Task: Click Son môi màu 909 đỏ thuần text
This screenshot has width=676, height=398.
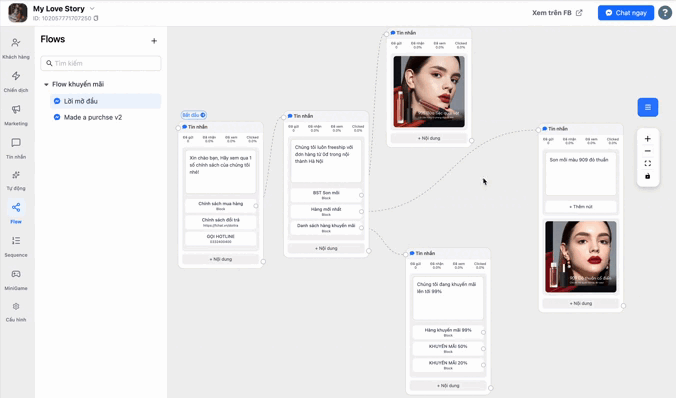Action: (x=579, y=160)
